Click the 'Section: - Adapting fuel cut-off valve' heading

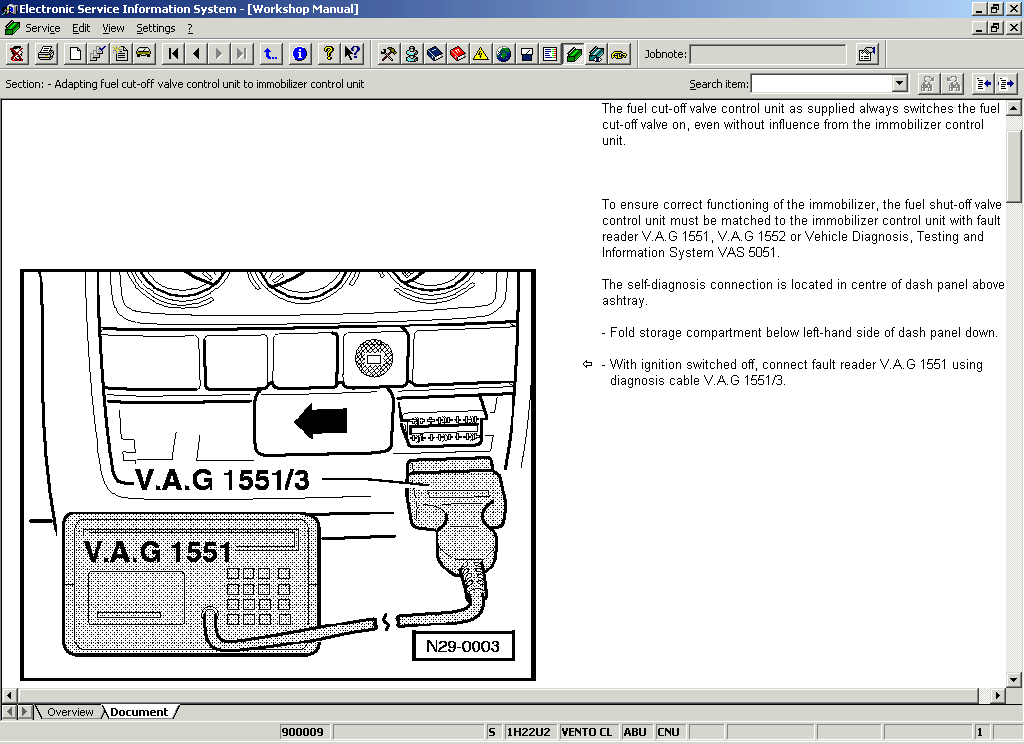185,84
